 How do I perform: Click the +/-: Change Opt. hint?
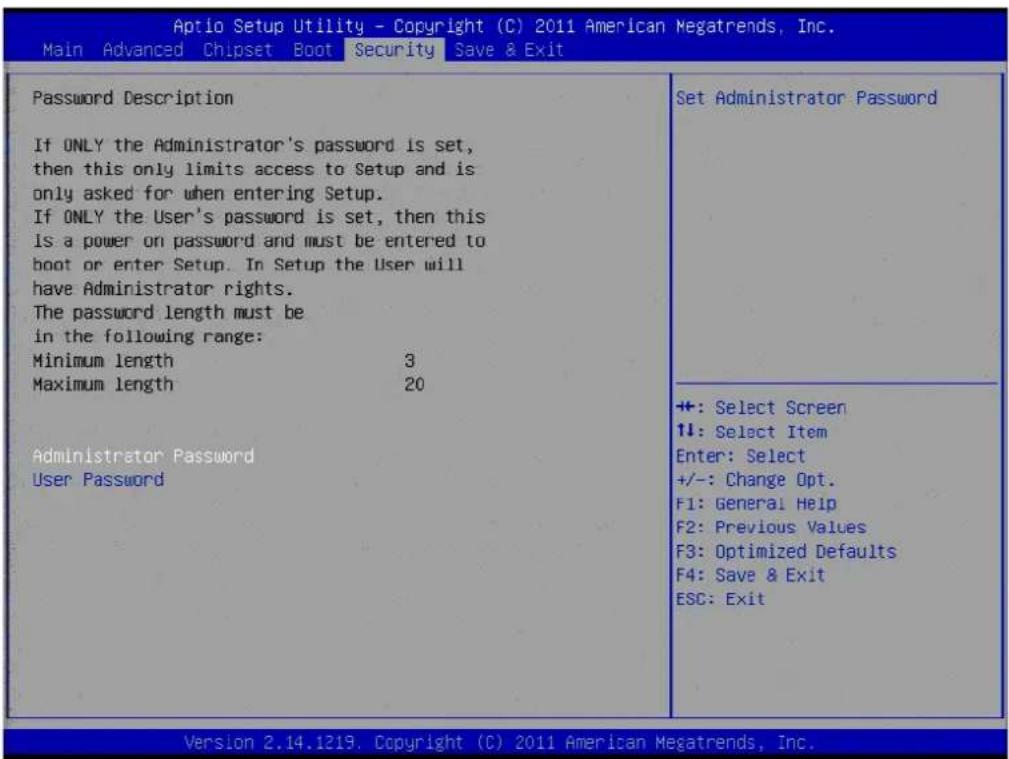tap(755, 480)
